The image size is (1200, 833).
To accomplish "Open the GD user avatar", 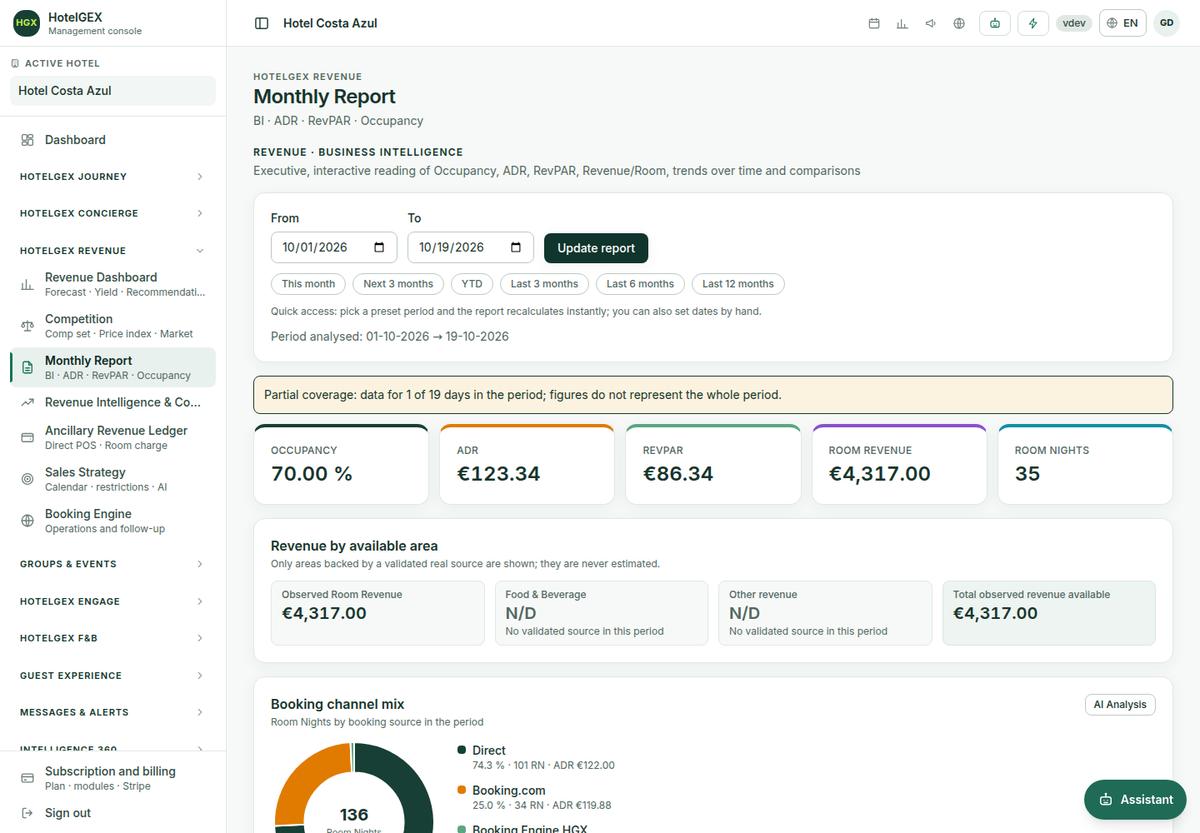I will pyautogui.click(x=1166, y=23).
